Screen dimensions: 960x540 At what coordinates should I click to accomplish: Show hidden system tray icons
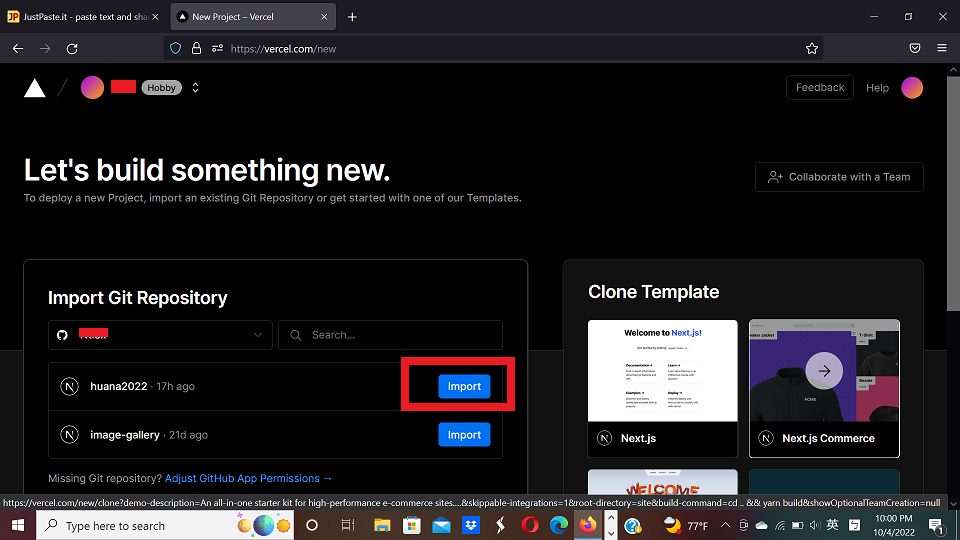click(x=726, y=525)
